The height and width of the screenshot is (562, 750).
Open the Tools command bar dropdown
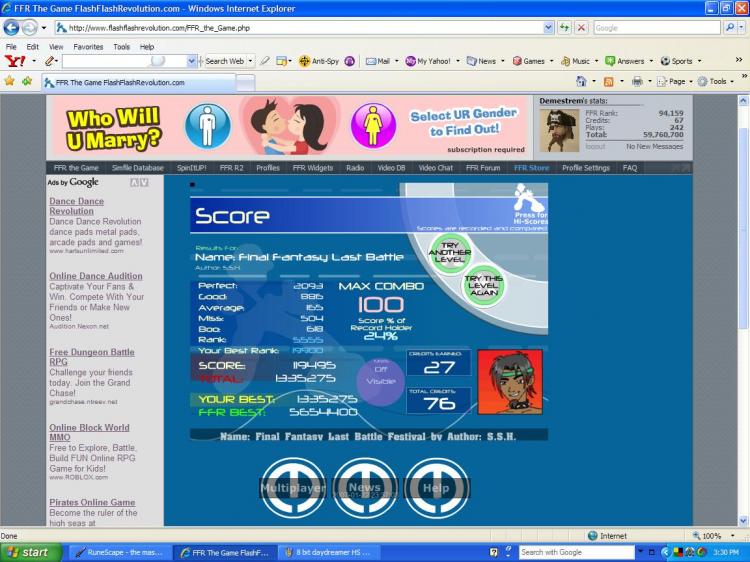[x=716, y=81]
